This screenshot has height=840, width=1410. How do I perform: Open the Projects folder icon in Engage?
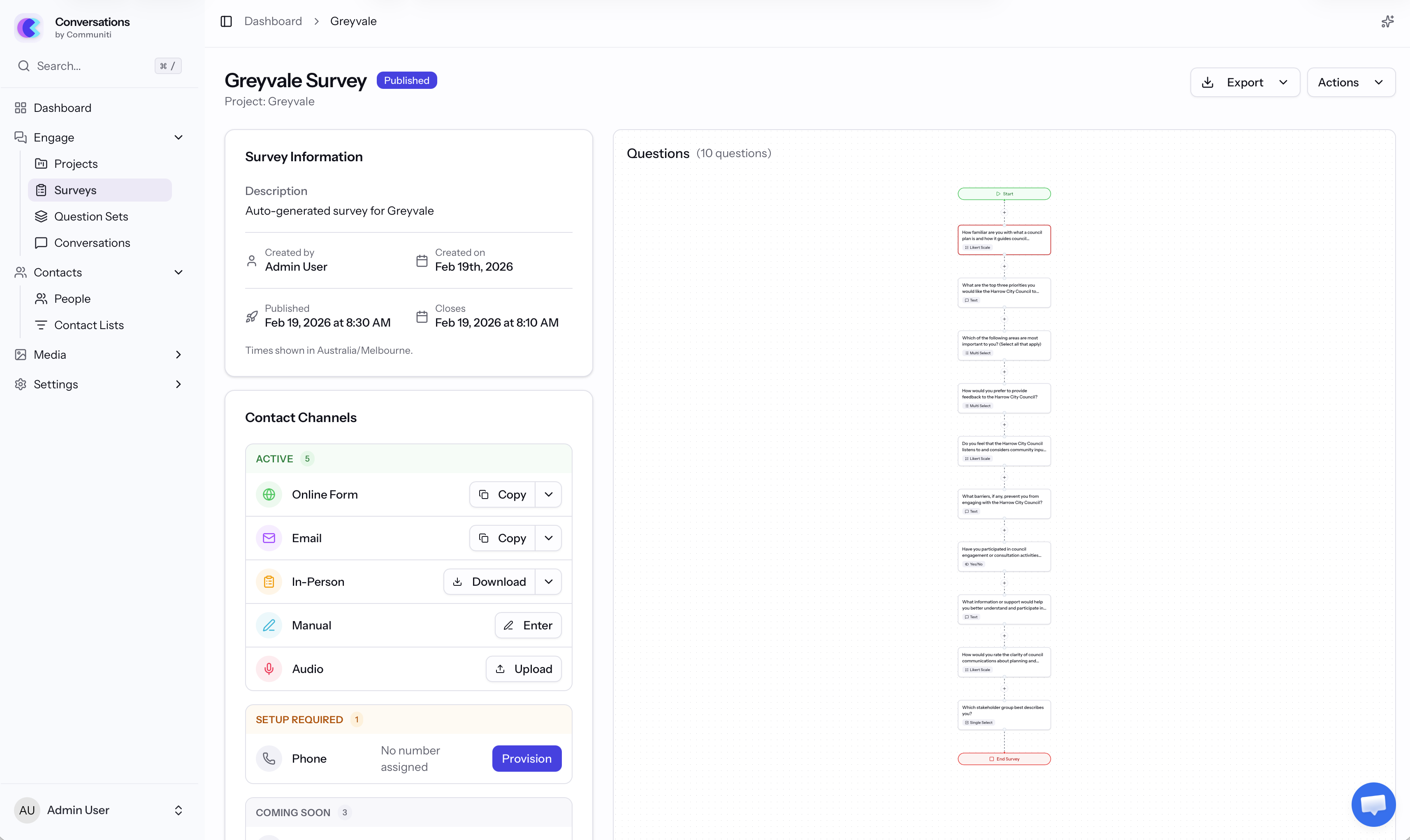[x=42, y=163]
